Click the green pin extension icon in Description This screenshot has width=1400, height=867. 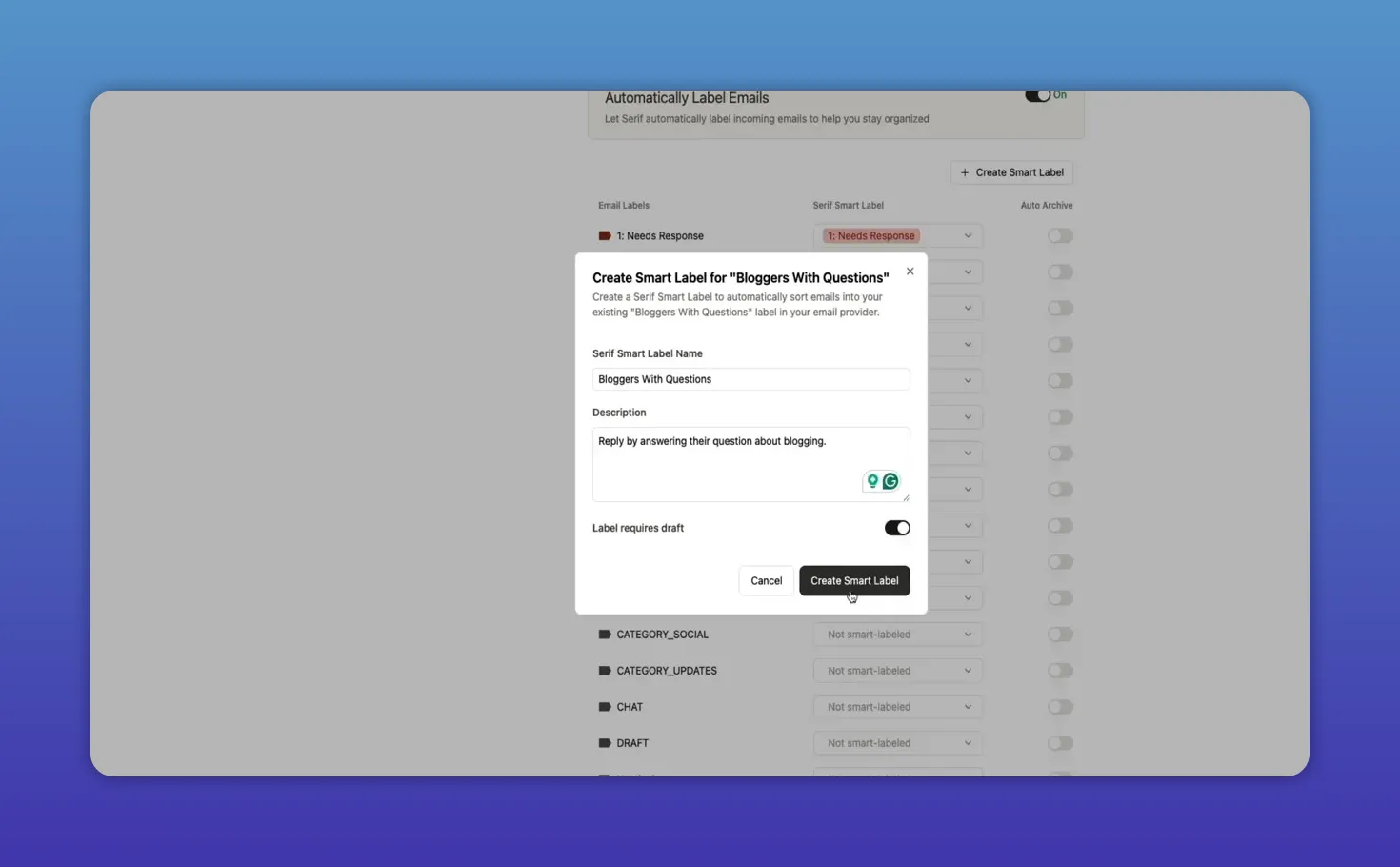coord(872,481)
